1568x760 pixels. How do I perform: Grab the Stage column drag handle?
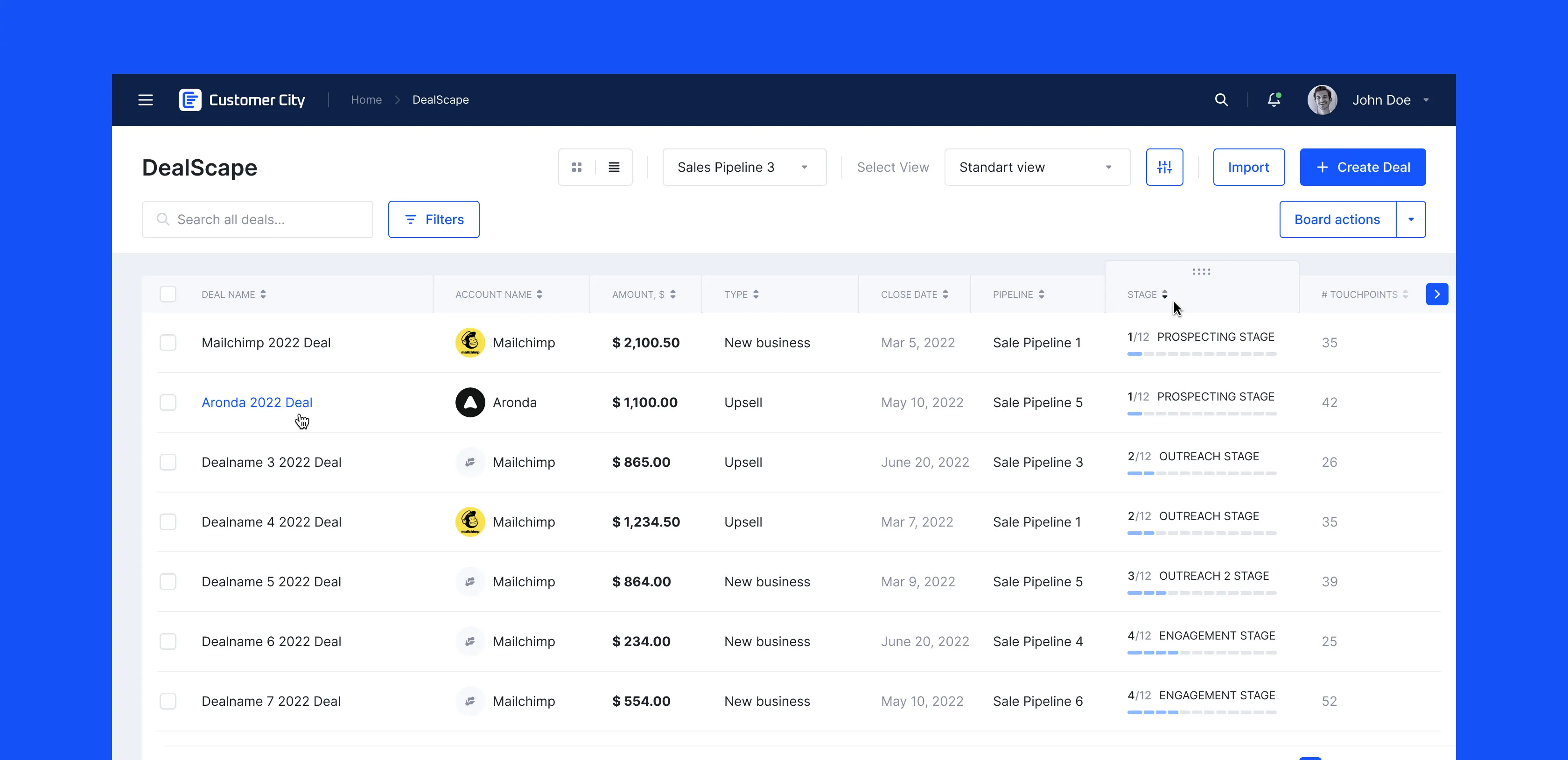coord(1201,272)
